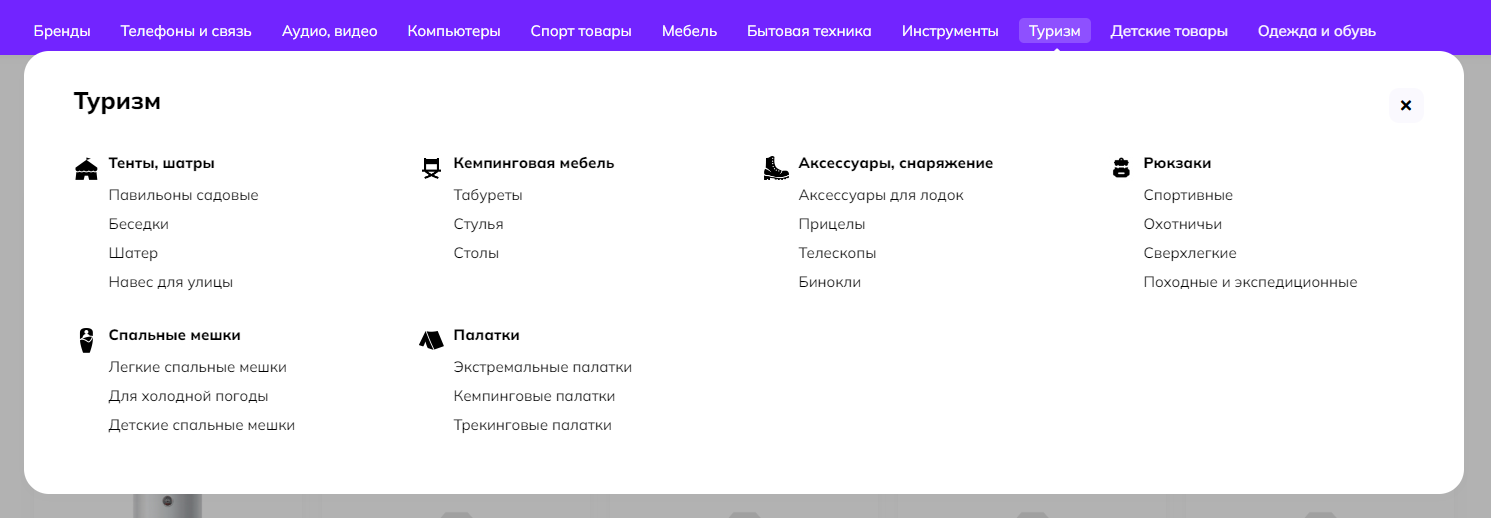Open the Бренды menu item
1491x518 pixels.
pos(62,31)
